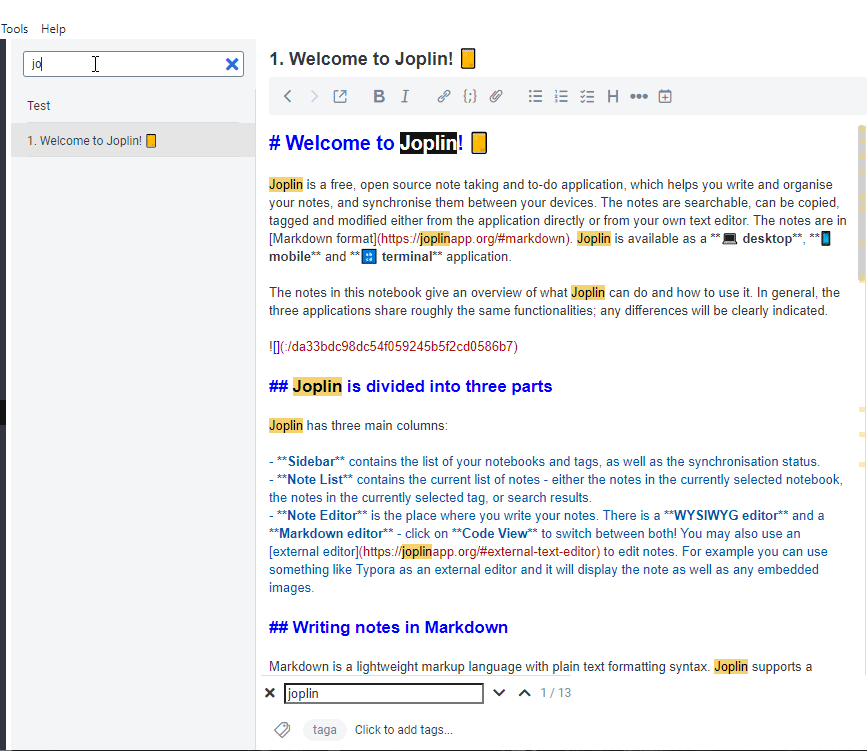Image resolution: width=867 pixels, height=751 pixels.
Task: Insert a code block
Action: point(469,96)
